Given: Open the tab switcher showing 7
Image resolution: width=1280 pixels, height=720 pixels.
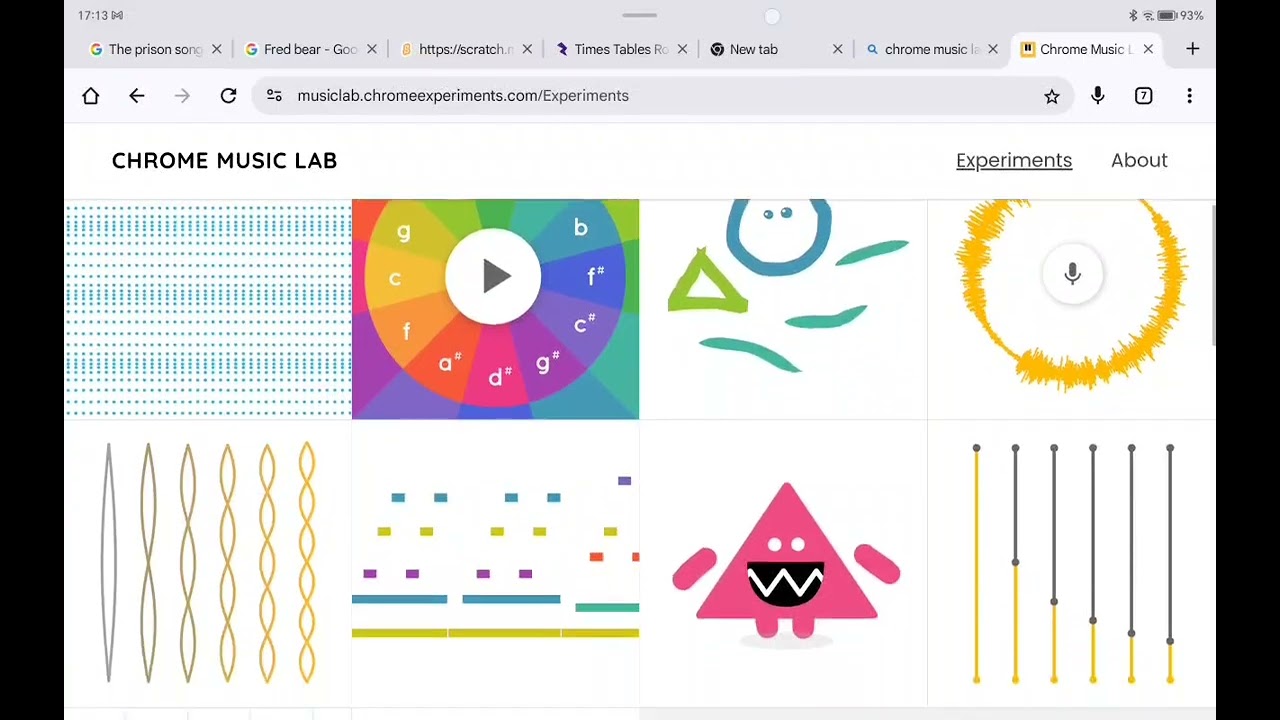Looking at the screenshot, I should click(1144, 96).
